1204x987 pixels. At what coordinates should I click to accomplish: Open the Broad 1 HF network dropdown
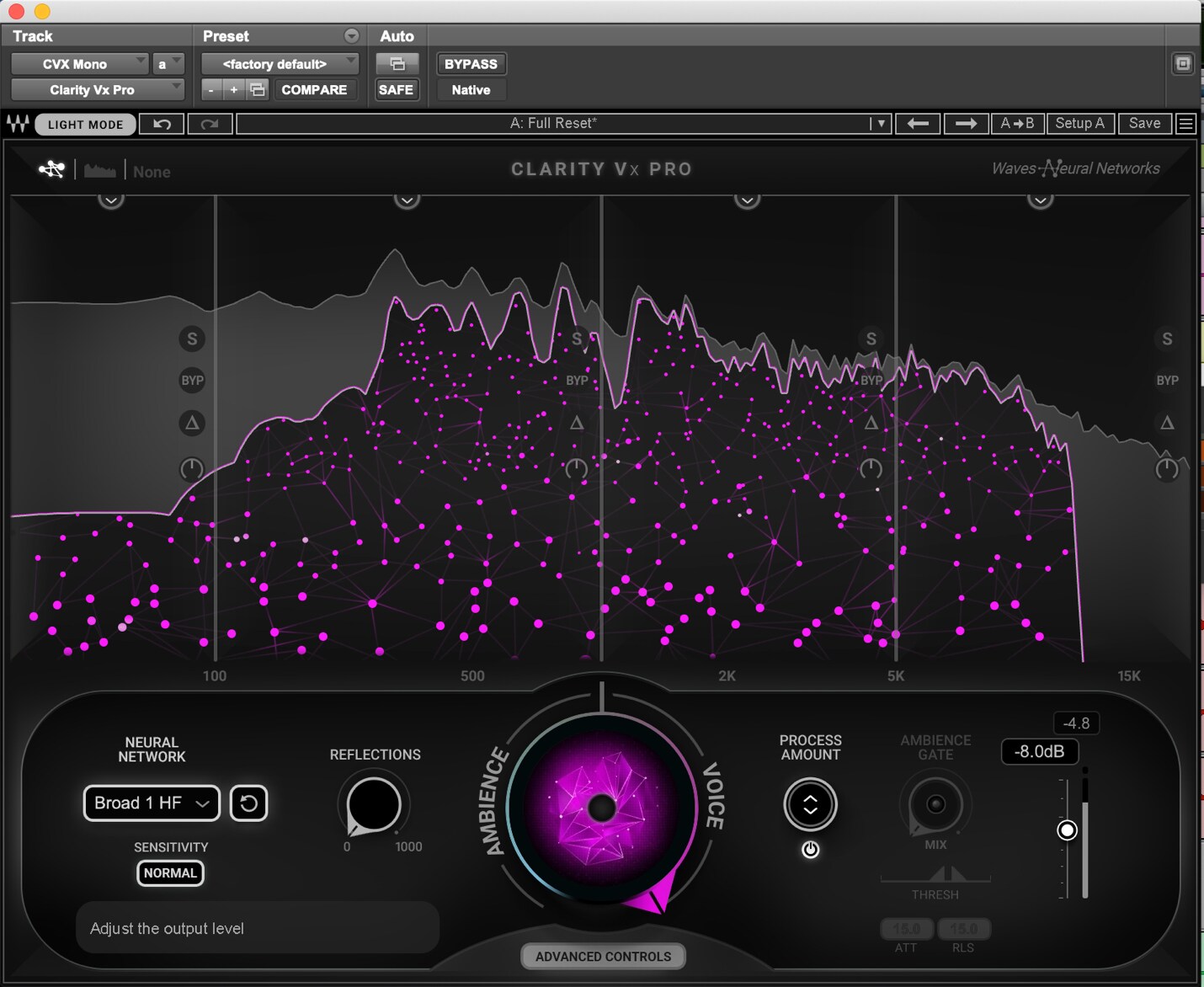[x=152, y=803]
